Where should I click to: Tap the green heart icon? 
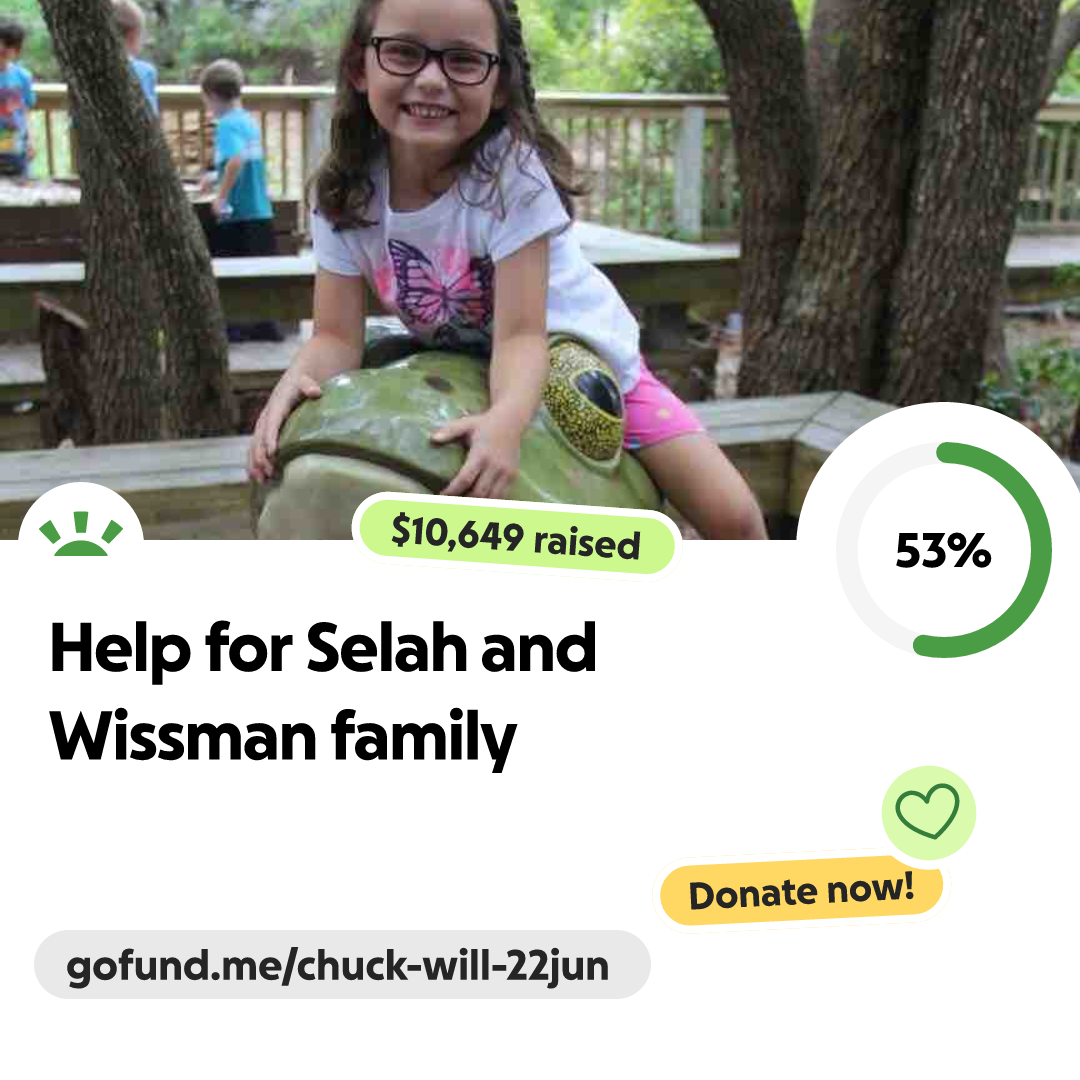coord(927,811)
